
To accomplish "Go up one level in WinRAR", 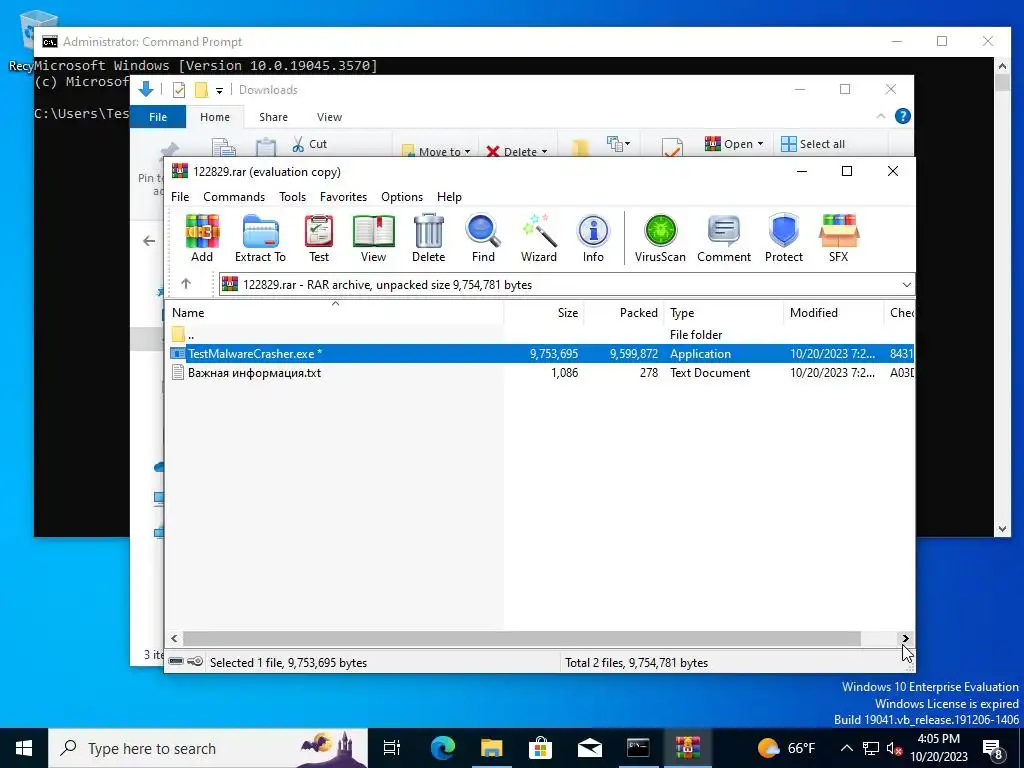I will 186,283.
